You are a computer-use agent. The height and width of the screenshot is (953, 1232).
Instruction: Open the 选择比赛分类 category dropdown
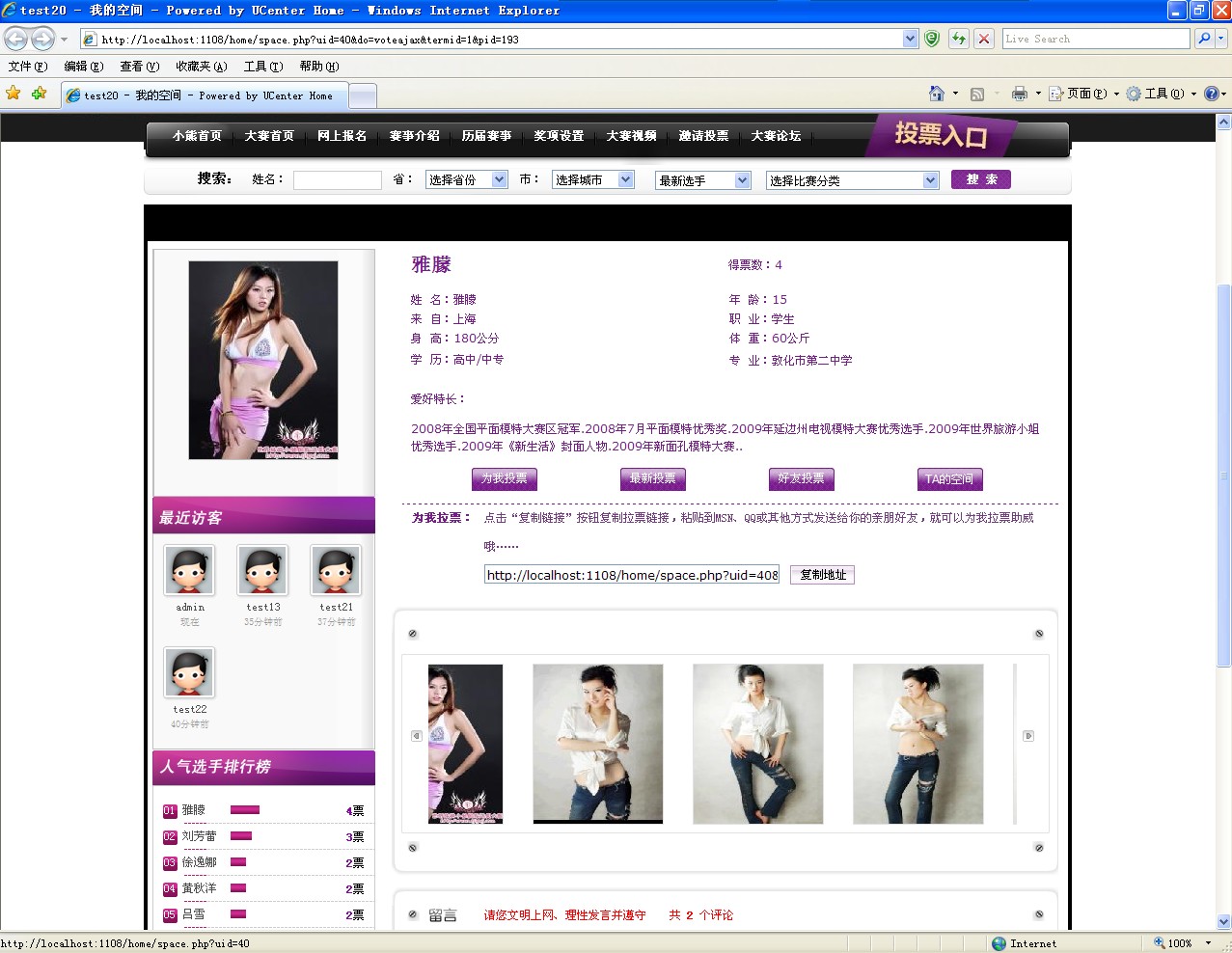853,180
